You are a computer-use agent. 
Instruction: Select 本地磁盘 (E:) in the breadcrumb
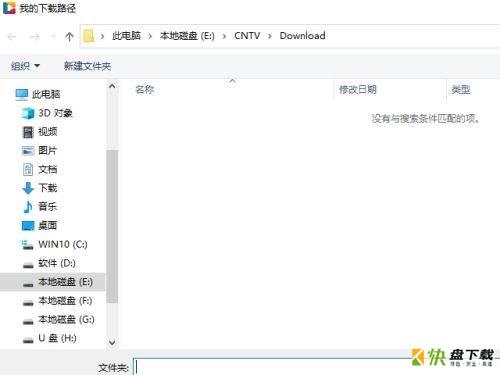point(187,36)
